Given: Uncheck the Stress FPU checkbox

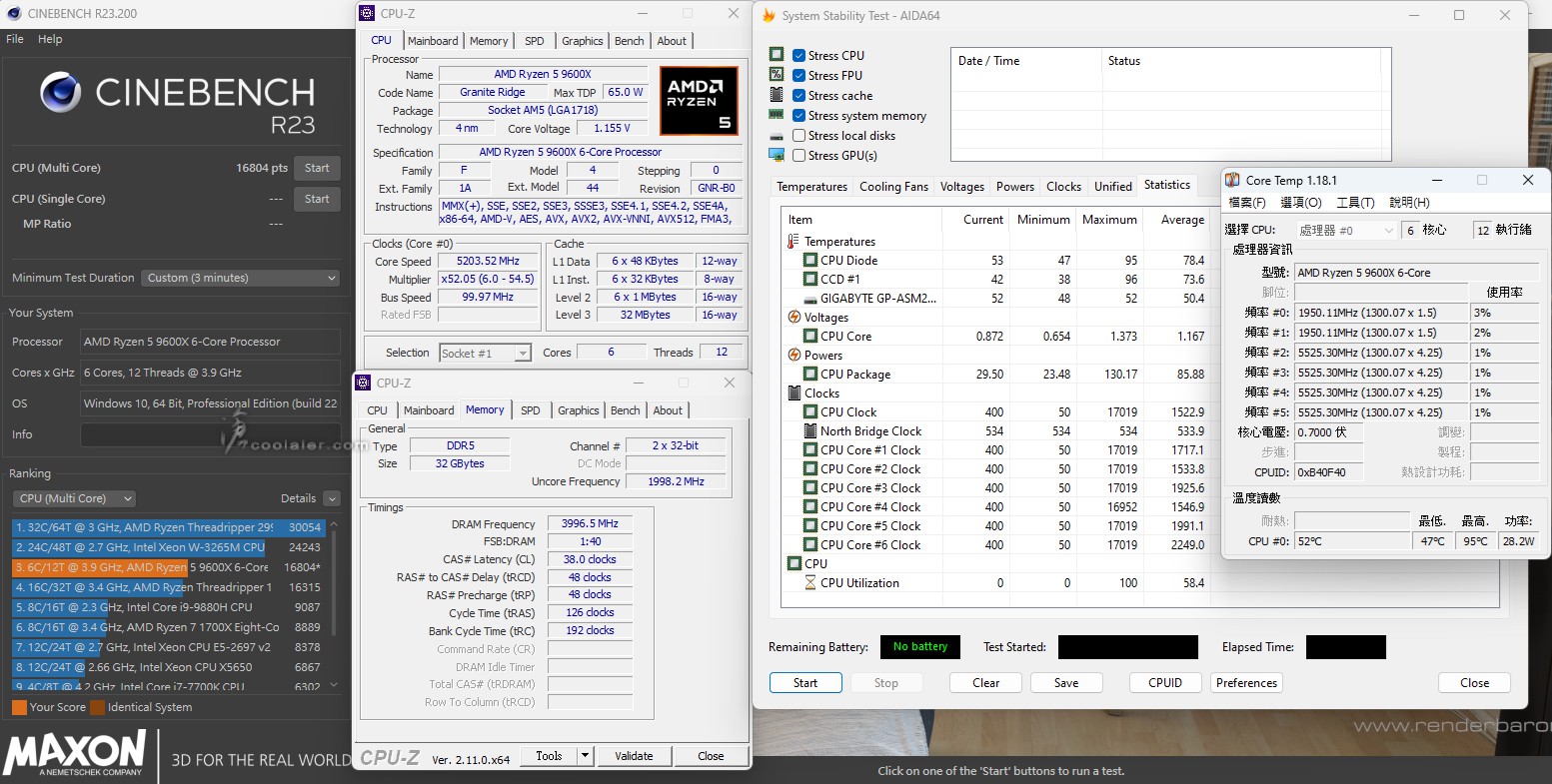Looking at the screenshot, I should tap(798, 76).
